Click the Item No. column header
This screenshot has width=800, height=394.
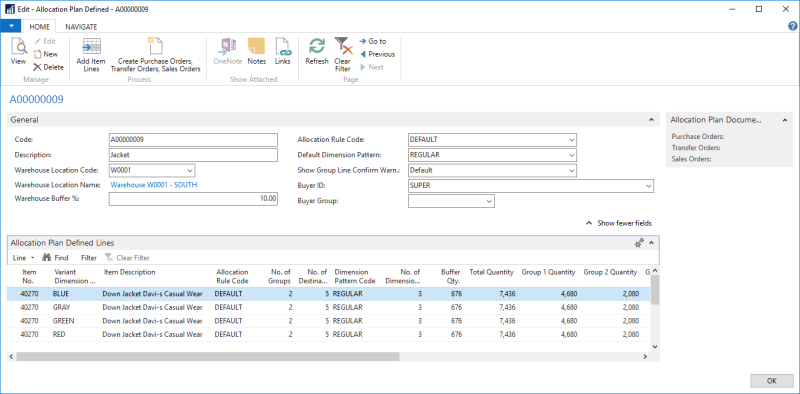(x=29, y=276)
